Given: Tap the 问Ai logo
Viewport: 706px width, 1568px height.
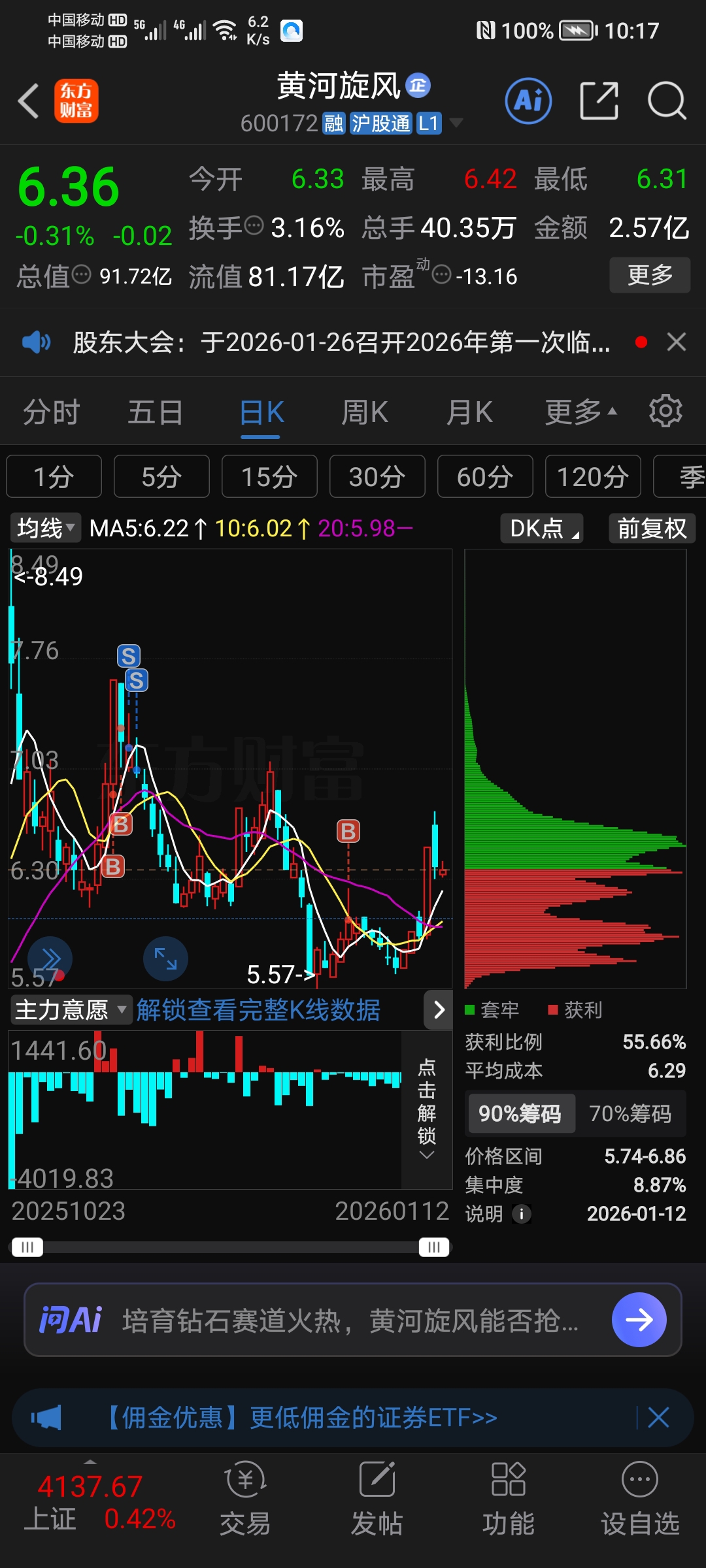Looking at the screenshot, I should coord(71,1320).
